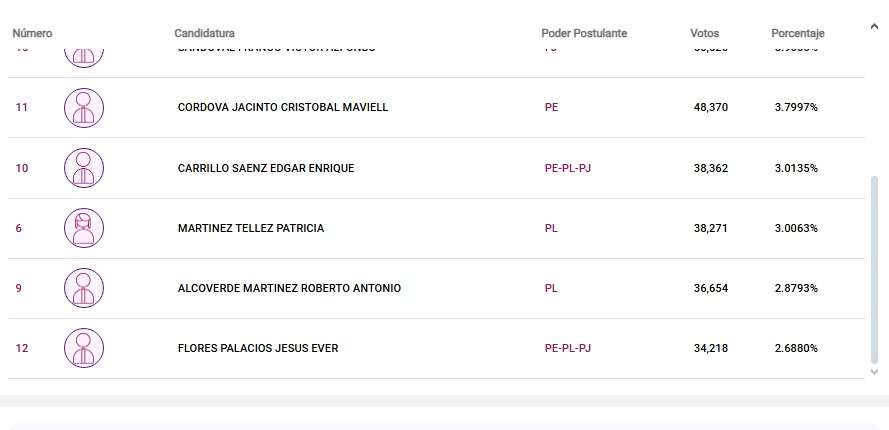The width and height of the screenshot is (889, 430).
Task: Select candidate Cordova Jacinto Cristobal Maviell
Action: pyautogui.click(x=283, y=108)
